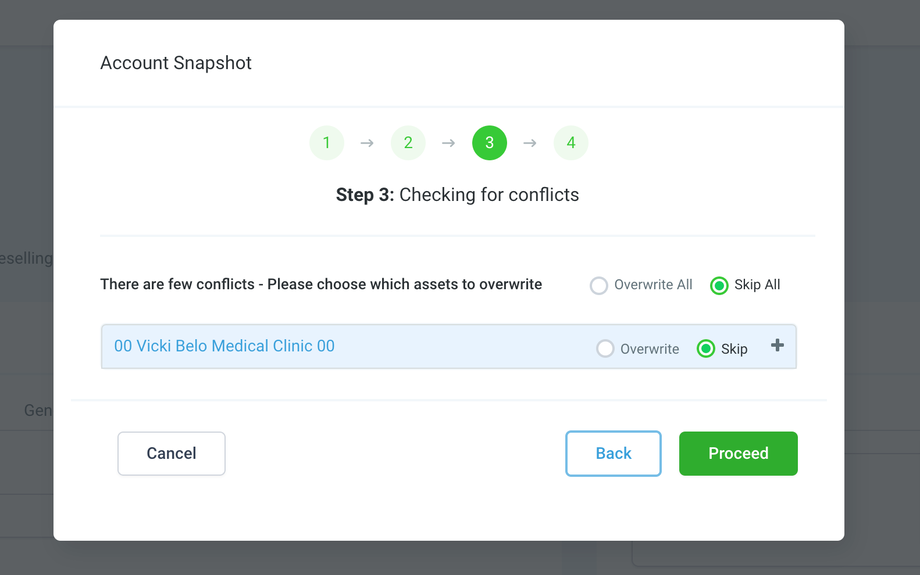Click the step 4 circle indicator
The width and height of the screenshot is (920, 575).
coord(571,143)
